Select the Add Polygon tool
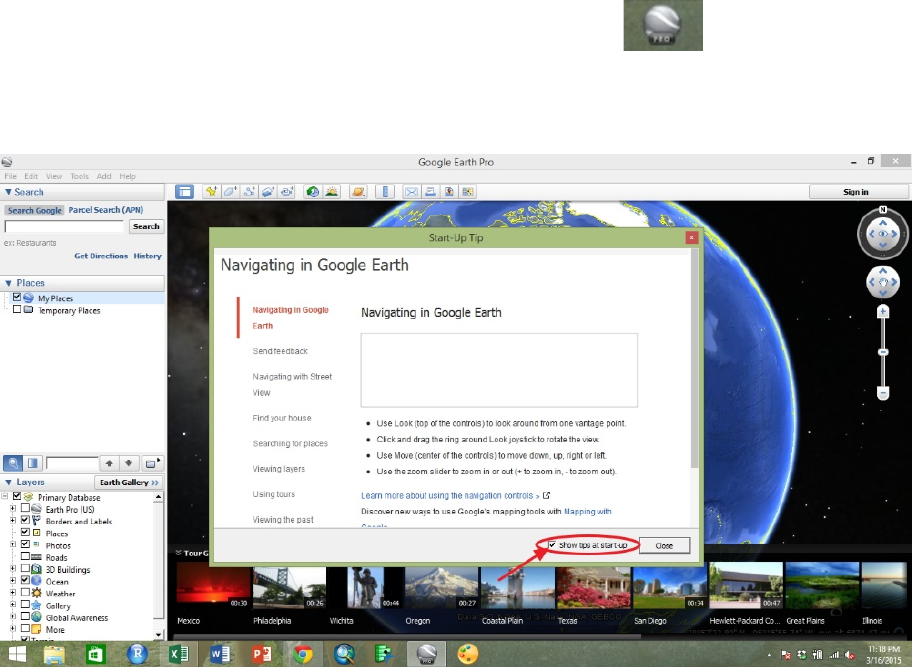This screenshot has height=667, width=912. coord(230,191)
